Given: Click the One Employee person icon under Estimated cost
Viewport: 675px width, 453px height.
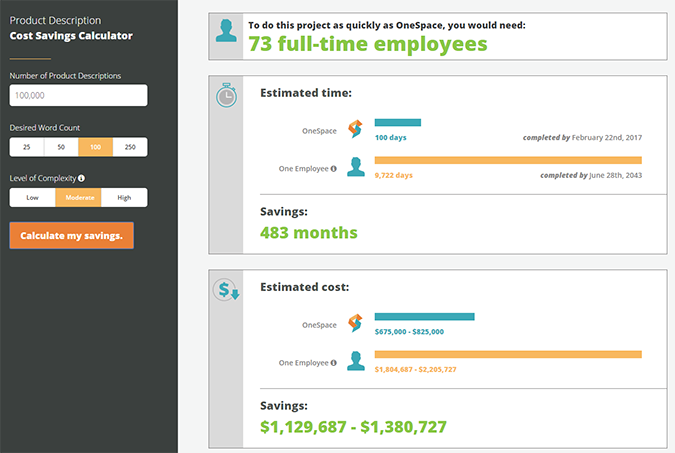Looking at the screenshot, I should click(x=356, y=361).
